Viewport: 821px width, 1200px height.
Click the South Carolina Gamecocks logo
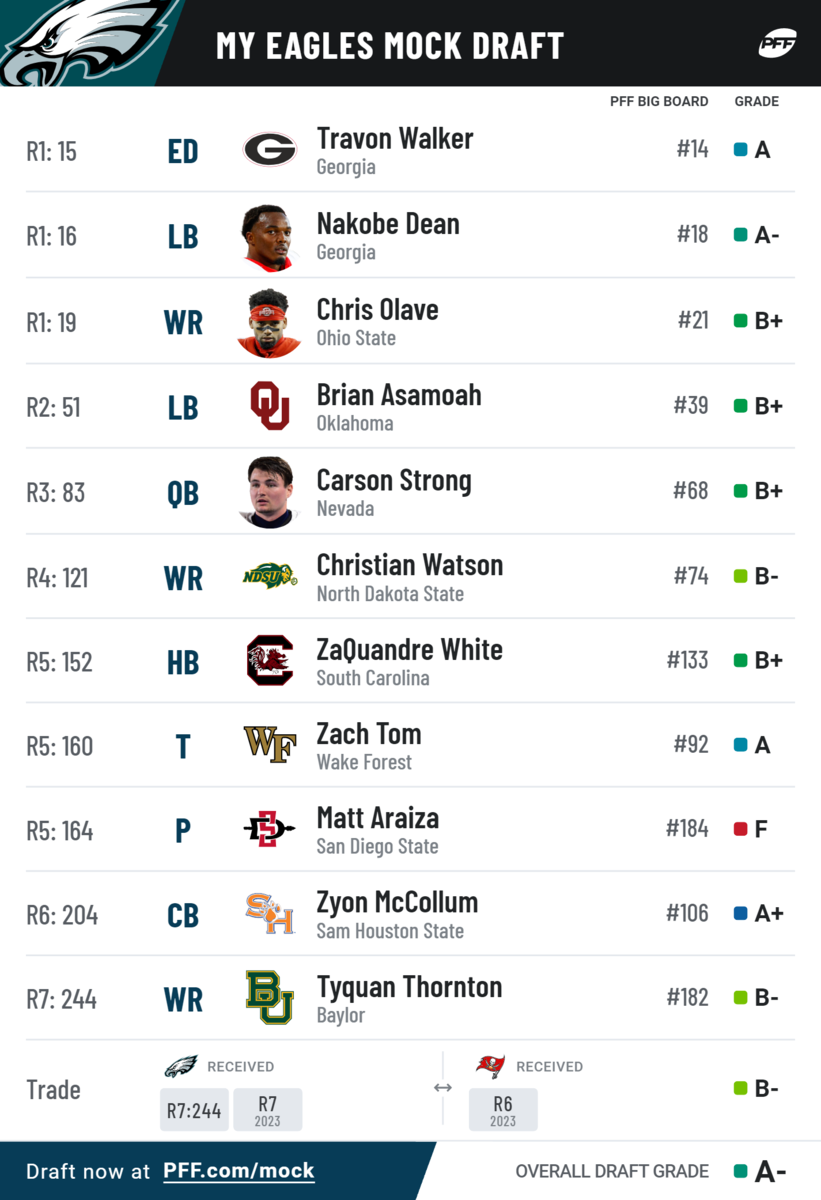(269, 660)
